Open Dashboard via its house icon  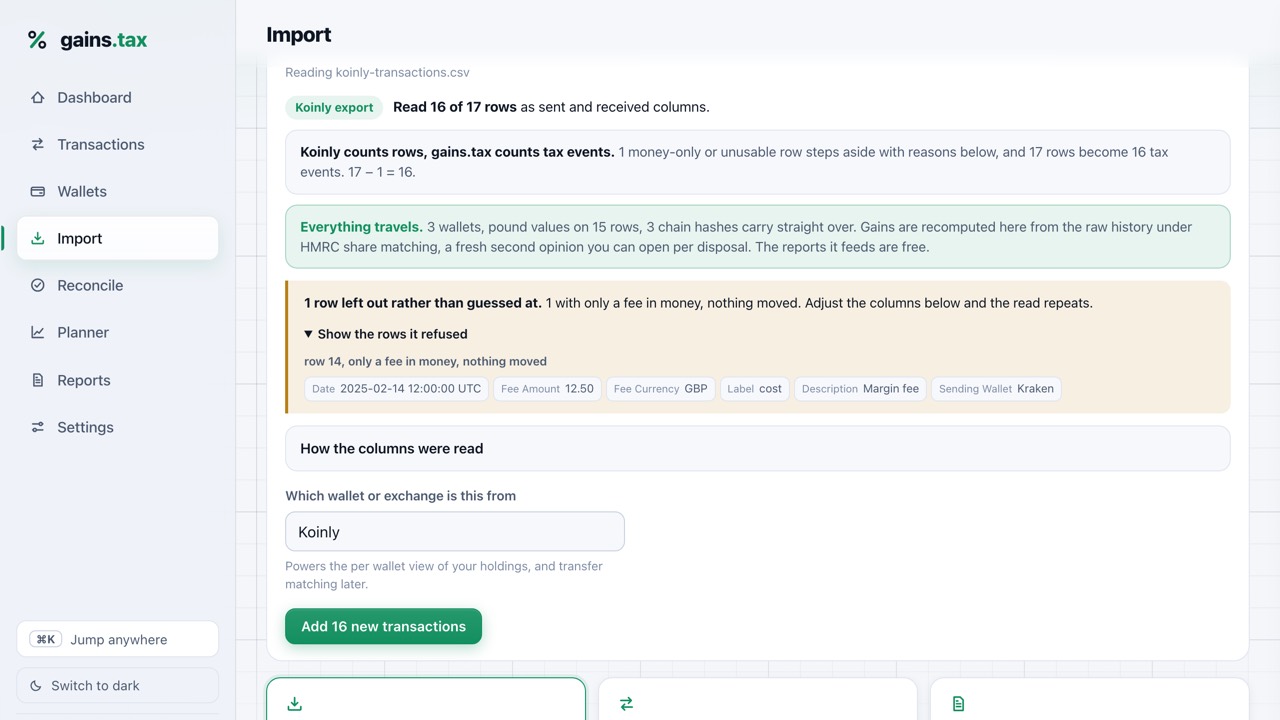38,97
